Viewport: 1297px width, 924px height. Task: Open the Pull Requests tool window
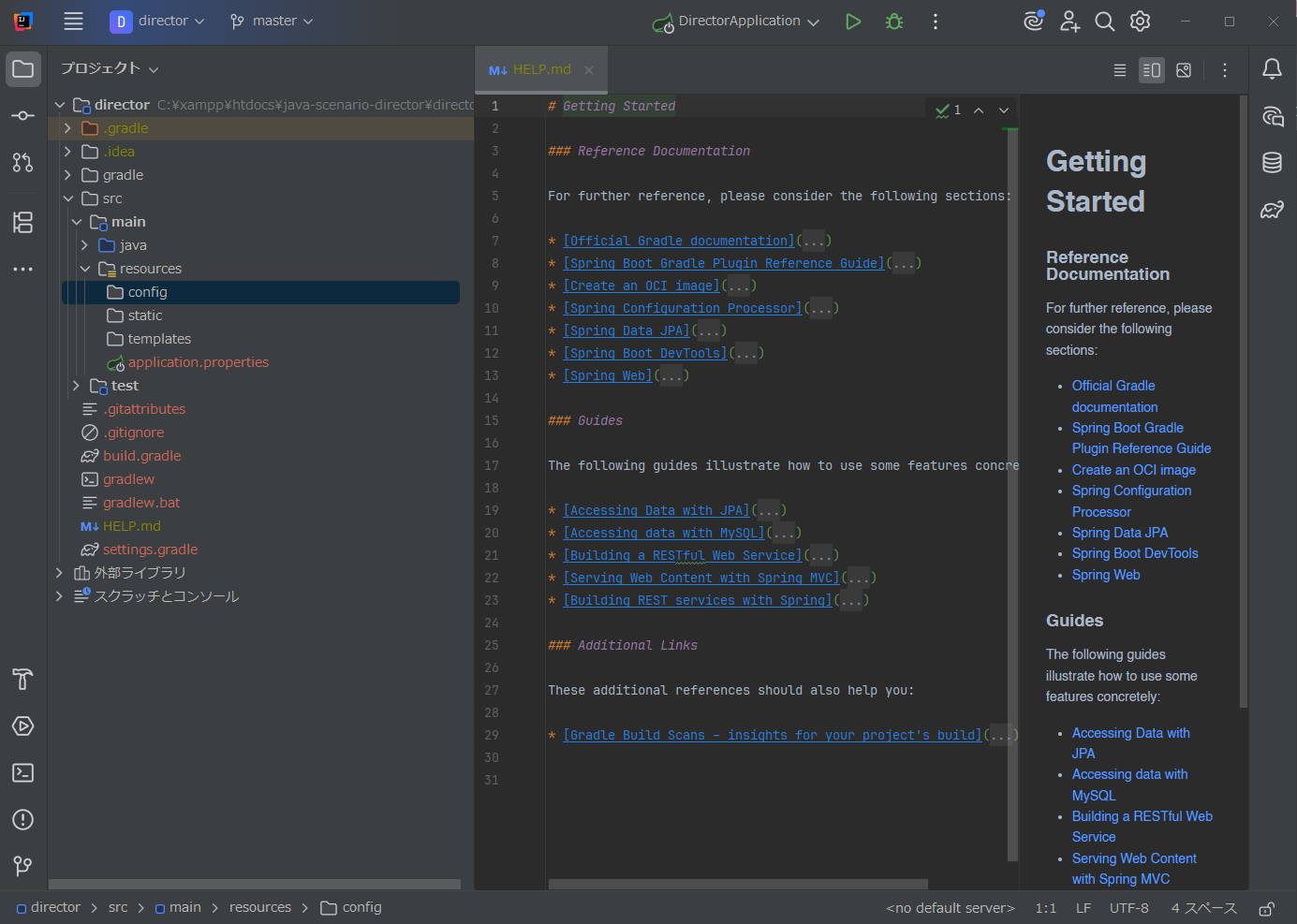click(22, 163)
